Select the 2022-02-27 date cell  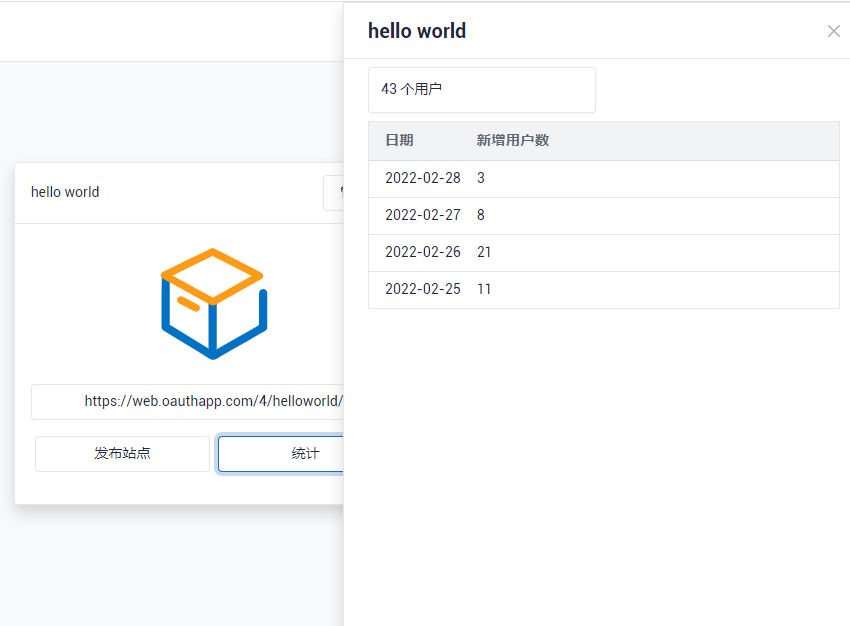(422, 215)
